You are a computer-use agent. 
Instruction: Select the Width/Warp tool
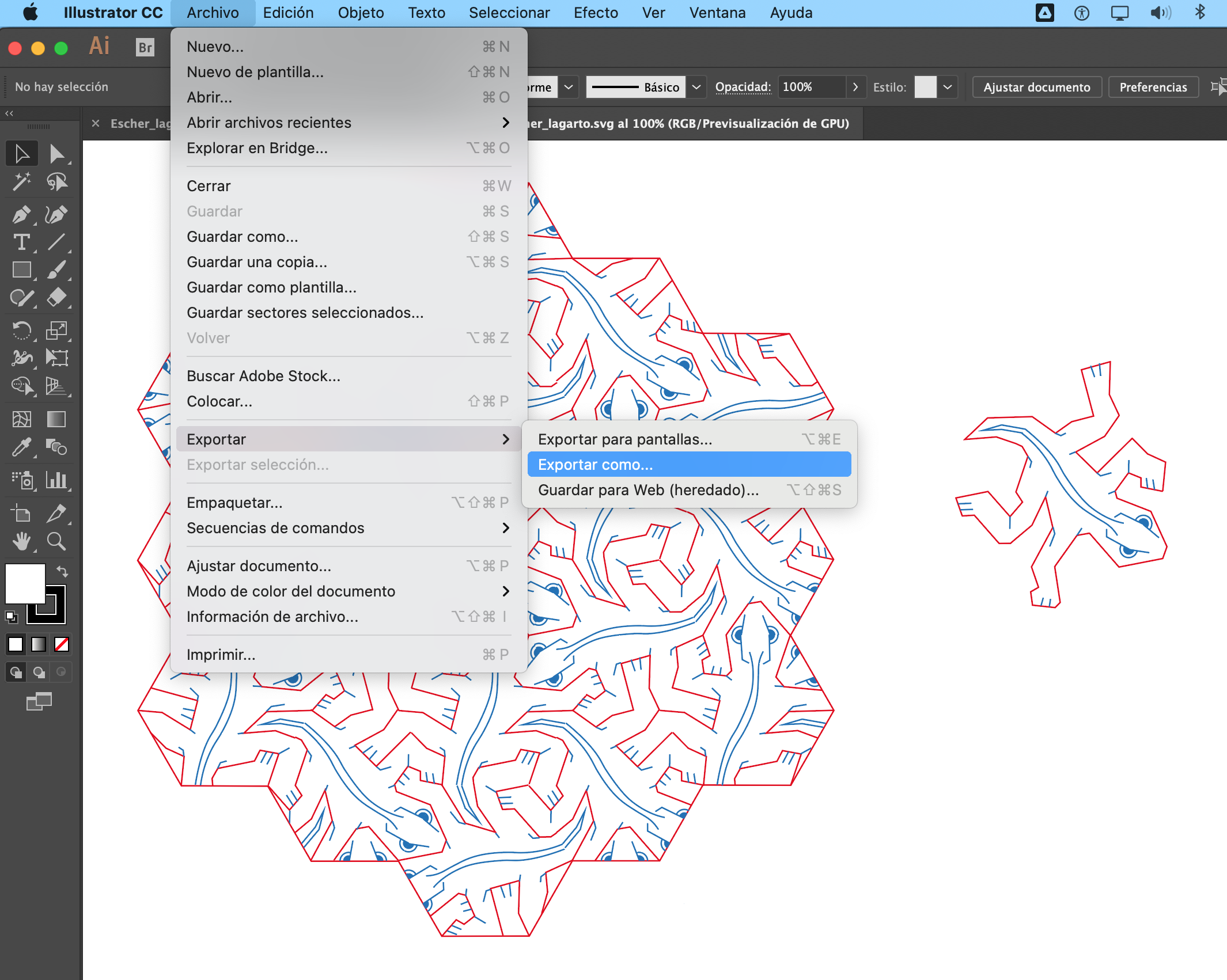tap(22, 358)
